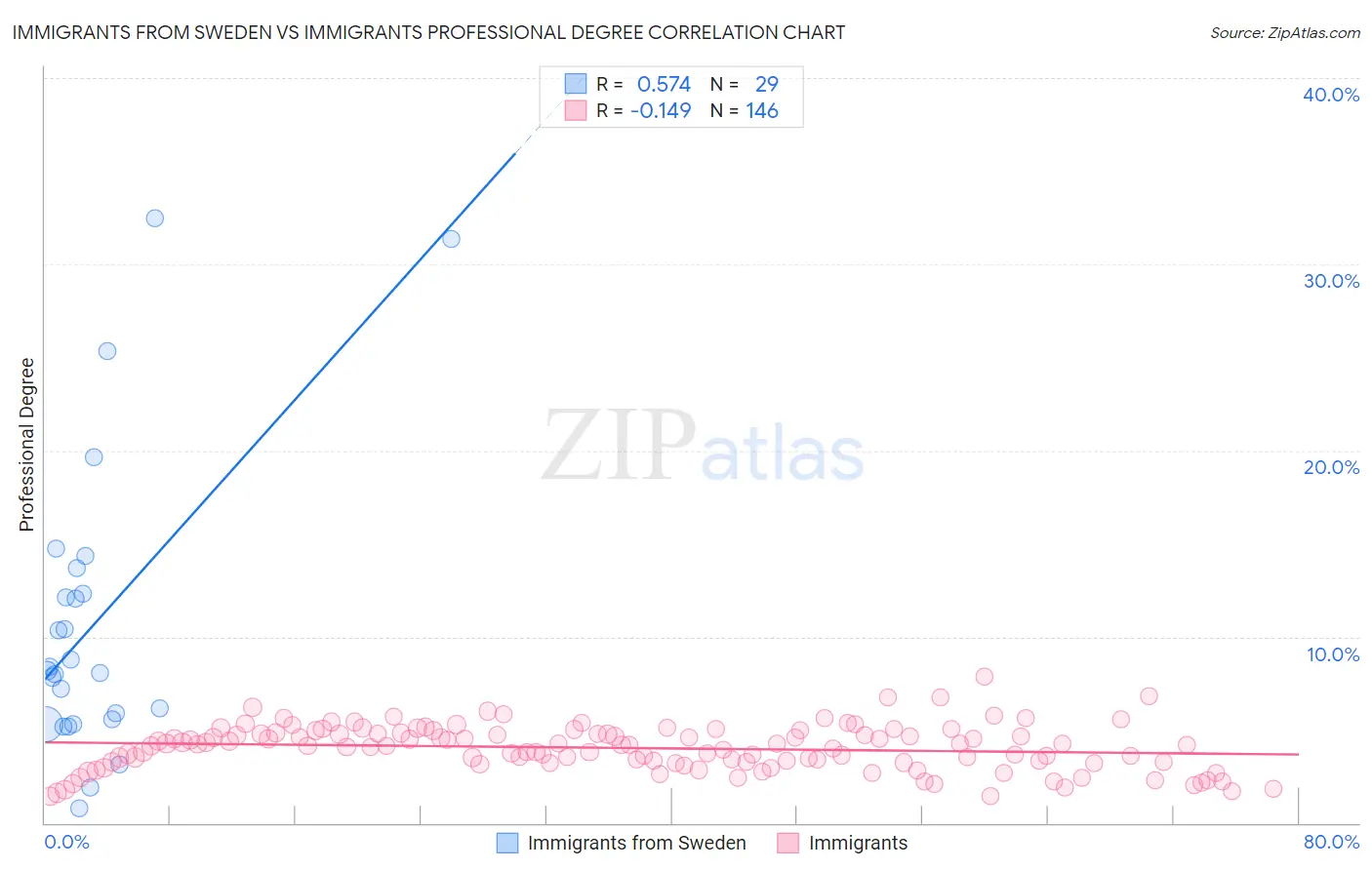1372x870 pixels.
Task: Click the N = 146 statistic value
Action: pyautogui.click(x=745, y=110)
